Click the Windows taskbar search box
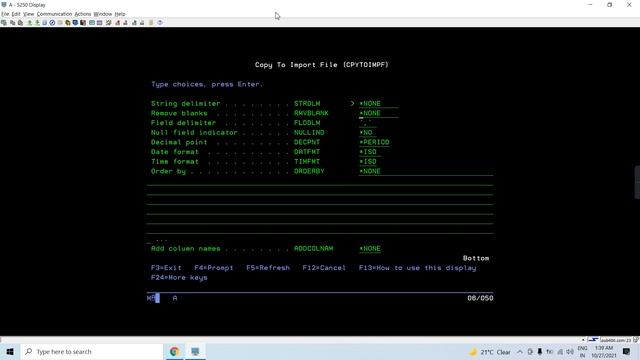 pos(92,351)
